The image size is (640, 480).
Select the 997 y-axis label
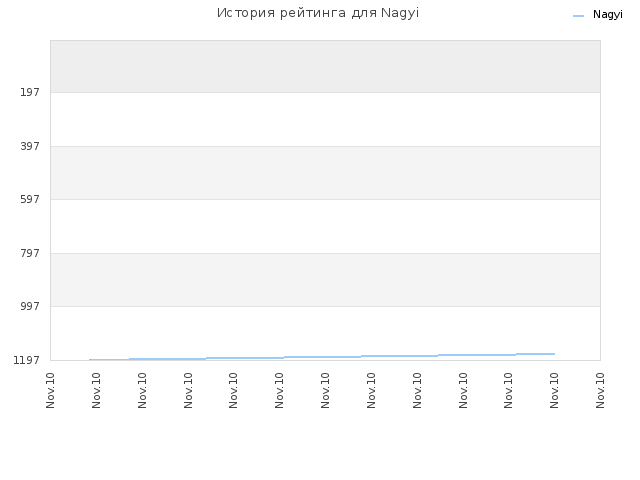click(30, 306)
